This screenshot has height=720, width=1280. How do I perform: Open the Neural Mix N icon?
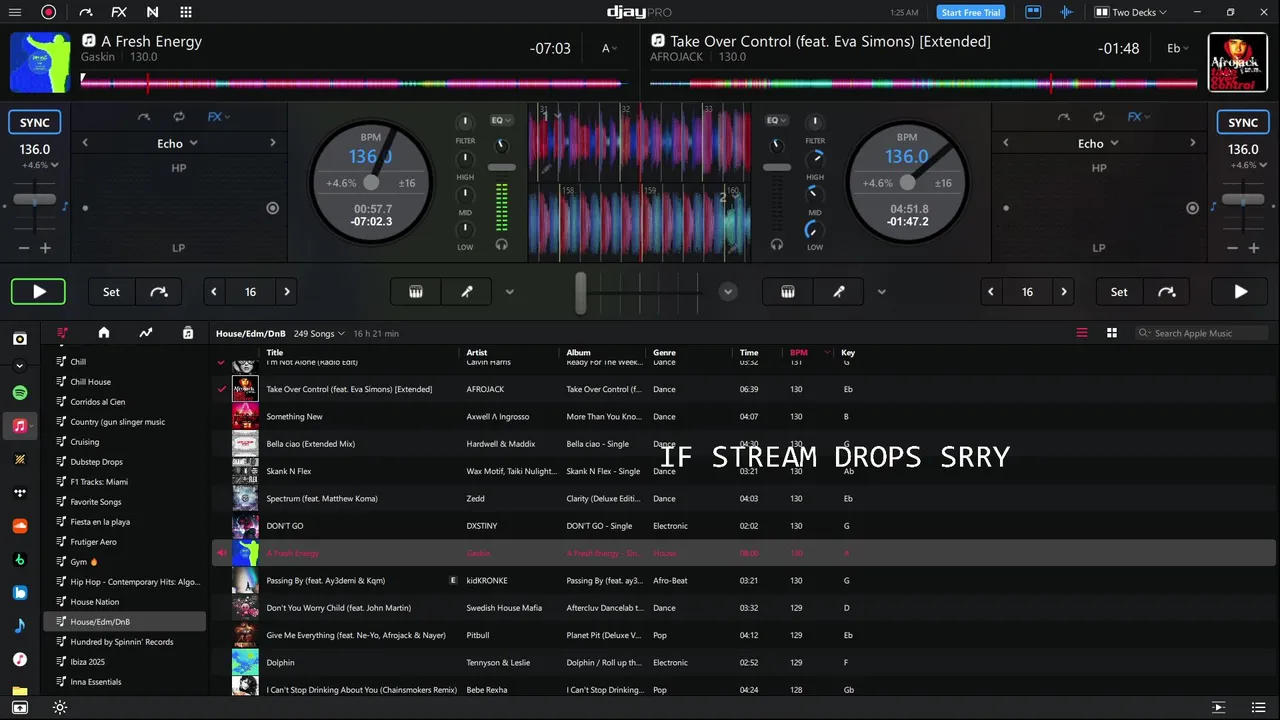[x=152, y=12]
